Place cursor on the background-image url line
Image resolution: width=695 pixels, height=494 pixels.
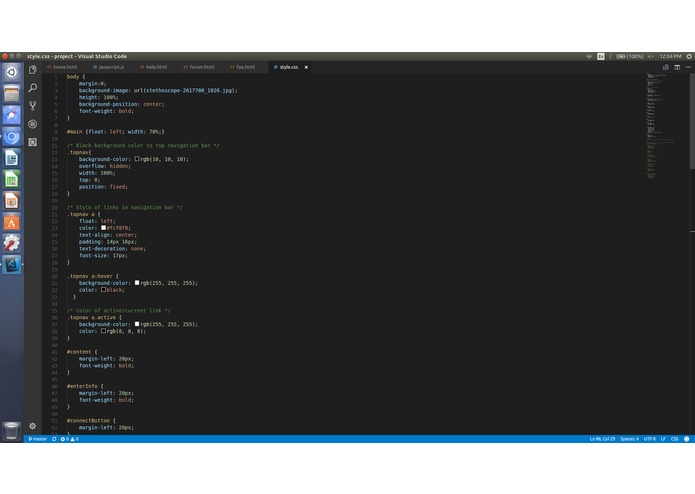(x=158, y=90)
